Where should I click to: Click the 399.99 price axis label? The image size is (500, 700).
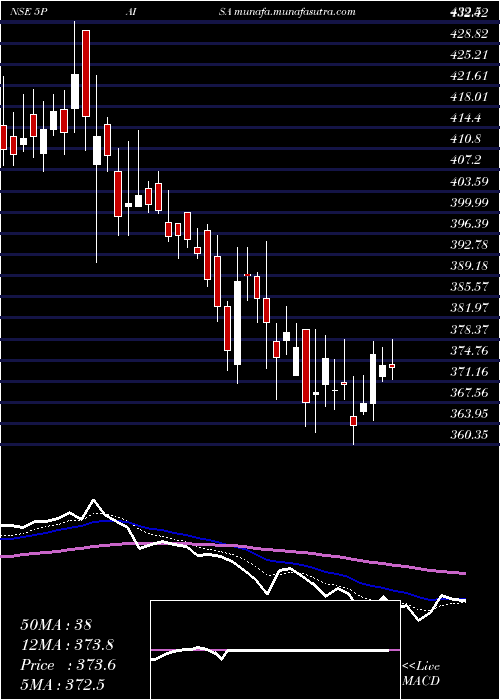tap(468, 203)
